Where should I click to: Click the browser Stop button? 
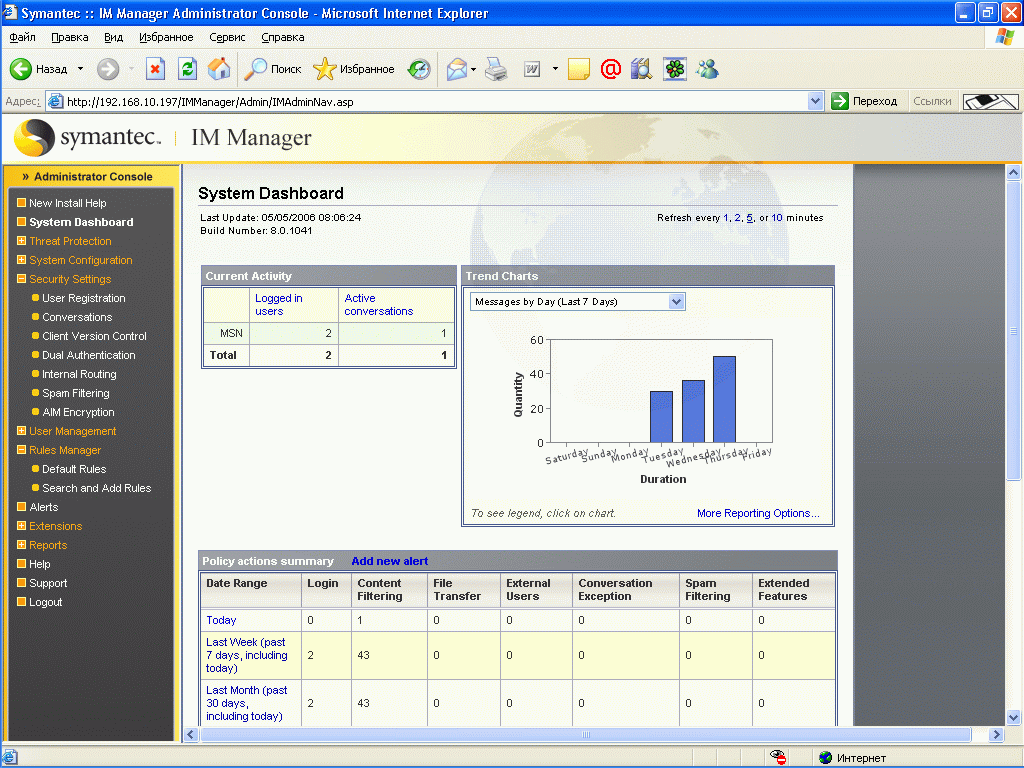coord(155,69)
